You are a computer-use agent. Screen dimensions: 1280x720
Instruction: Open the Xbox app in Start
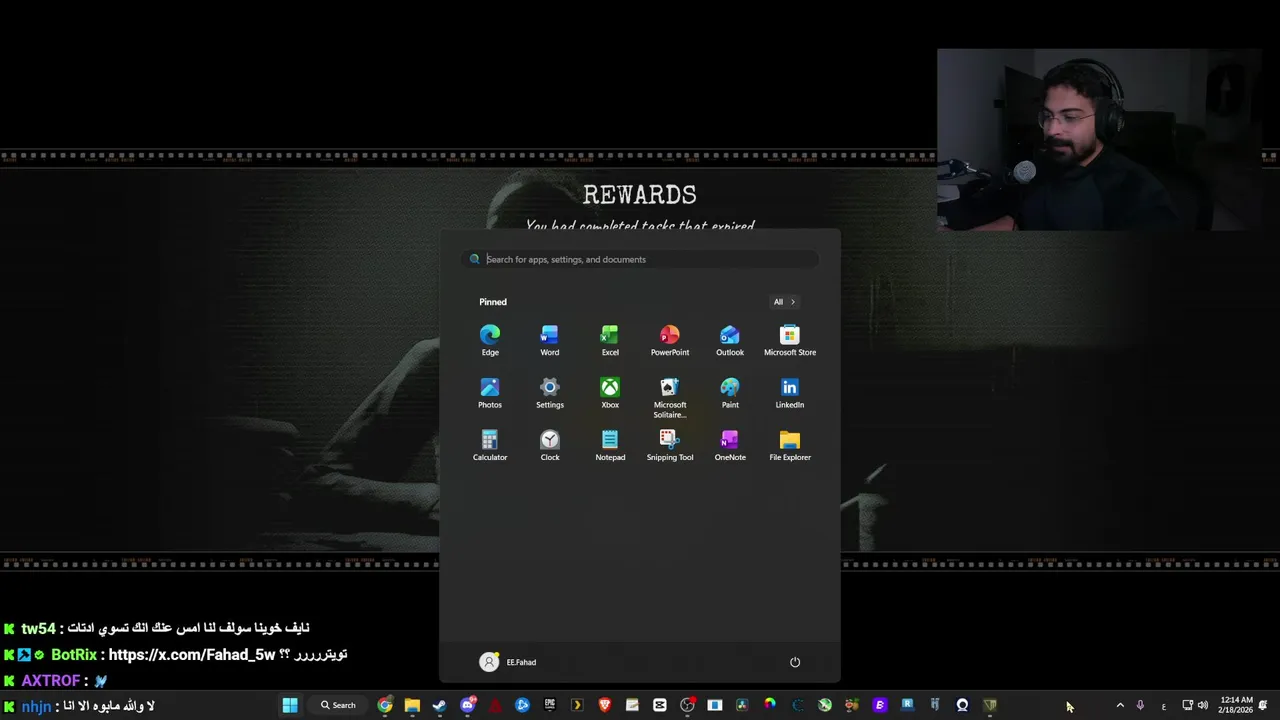pyautogui.click(x=610, y=393)
